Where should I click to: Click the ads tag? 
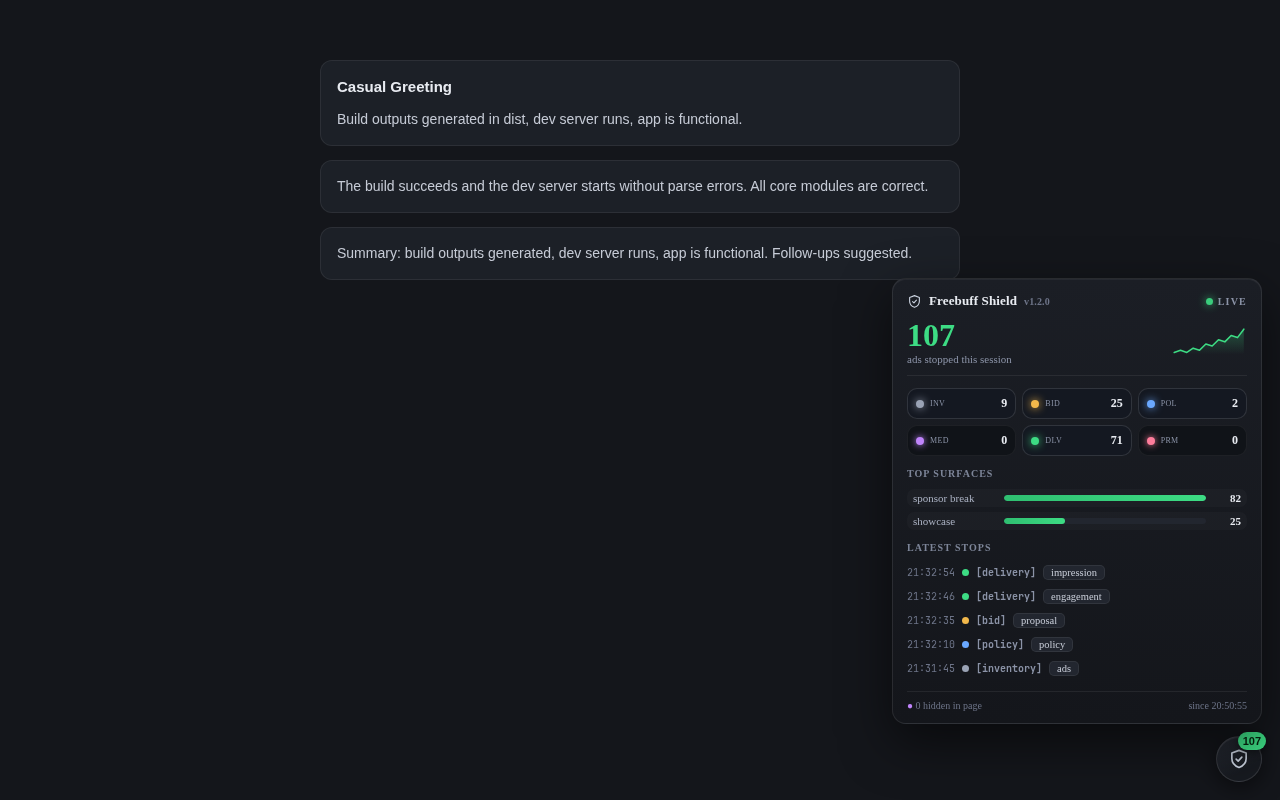[1064, 668]
